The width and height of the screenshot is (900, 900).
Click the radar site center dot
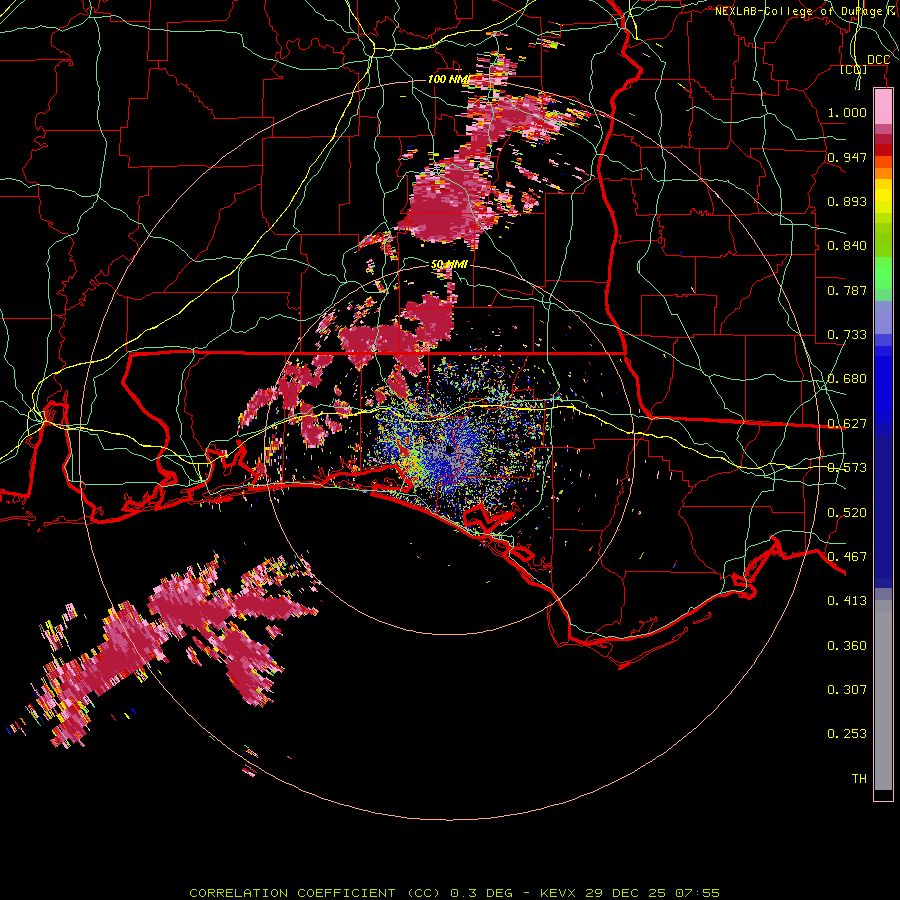(449, 449)
